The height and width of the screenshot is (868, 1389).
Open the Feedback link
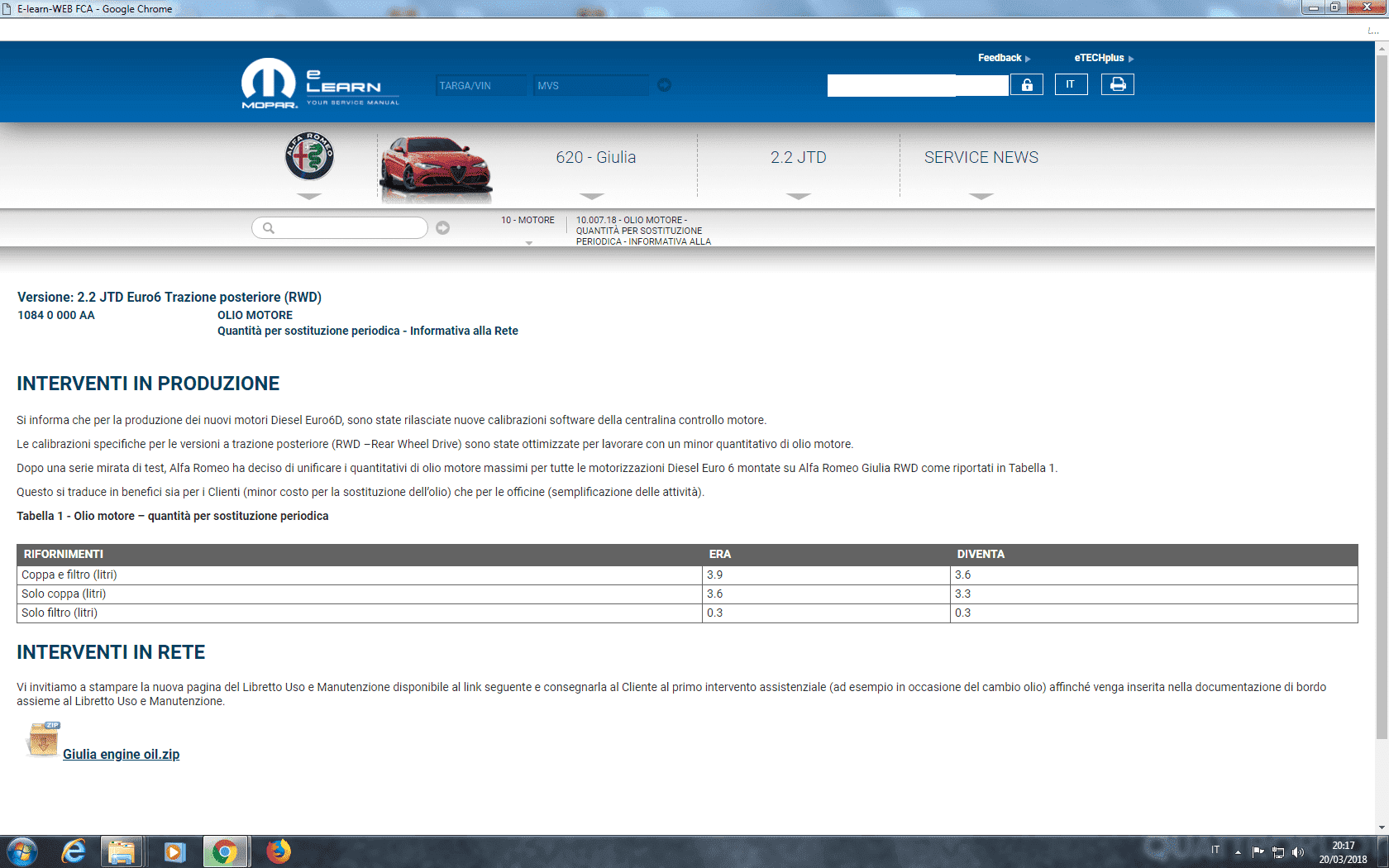[x=1005, y=58]
